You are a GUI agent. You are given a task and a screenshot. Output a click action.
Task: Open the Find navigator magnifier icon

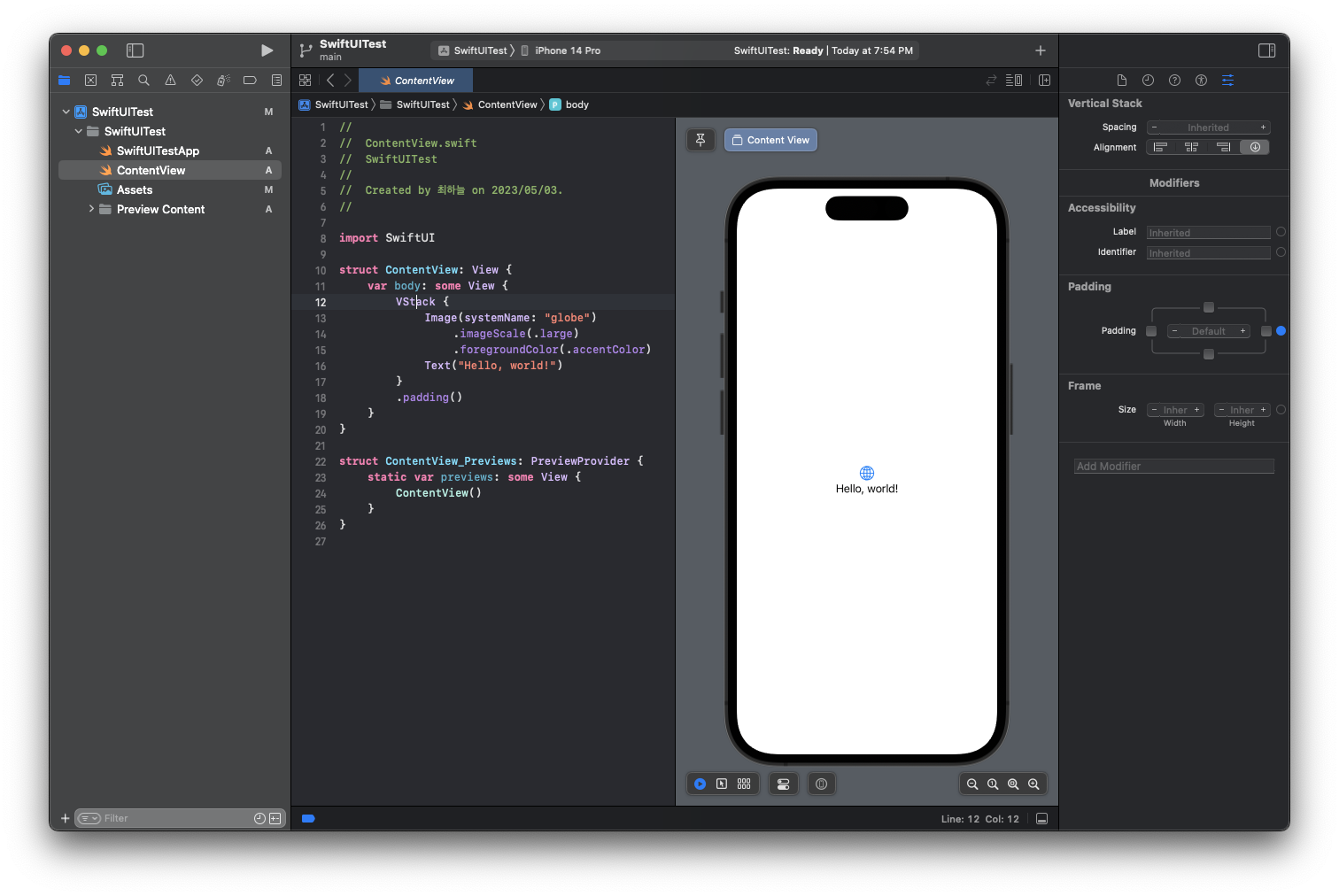point(143,81)
